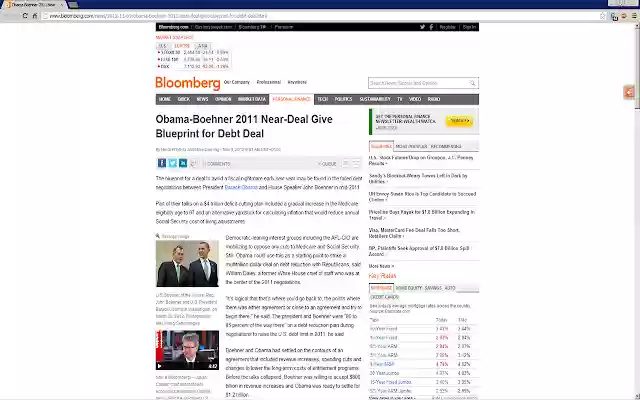Select Auto rates tab

450,288
